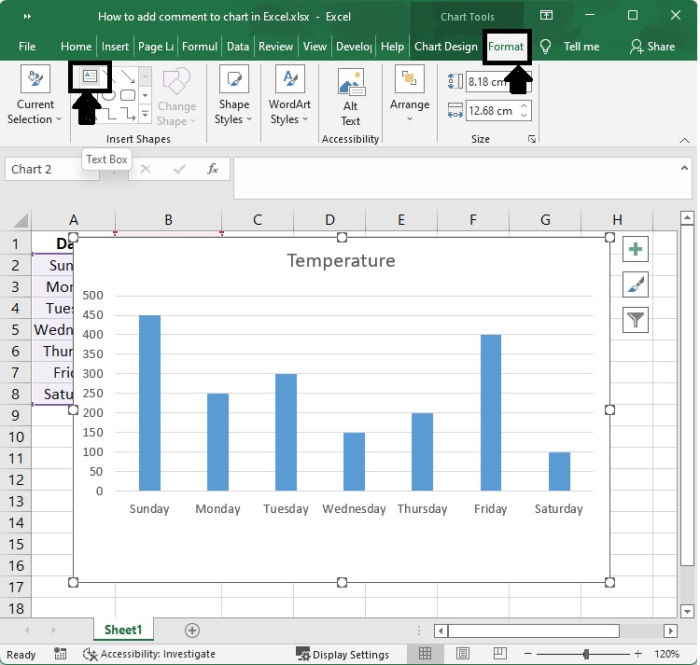Select the Text Box shape tool

click(90, 76)
